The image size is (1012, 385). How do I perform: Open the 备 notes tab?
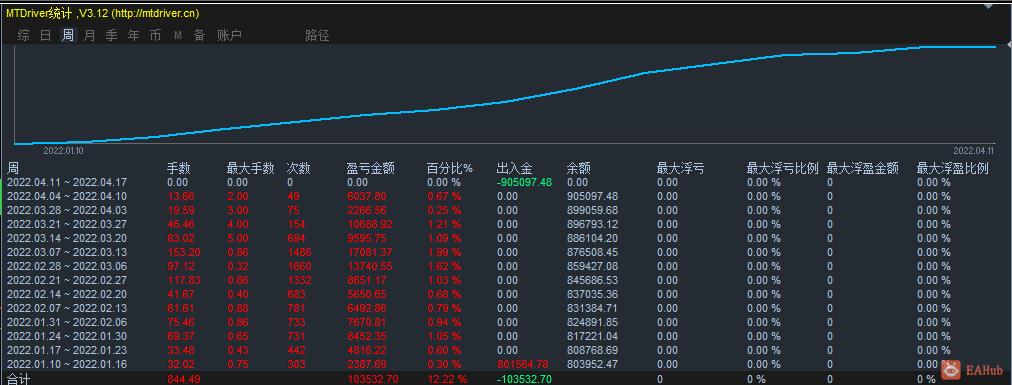pyautogui.click(x=199, y=35)
